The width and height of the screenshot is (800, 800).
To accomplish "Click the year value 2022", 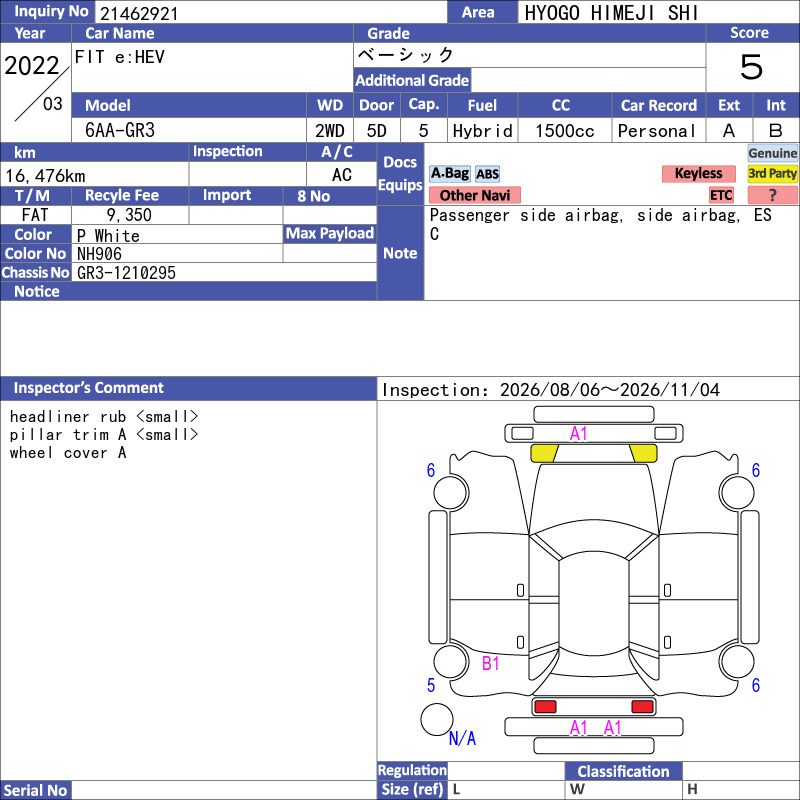I will click(x=32, y=66).
